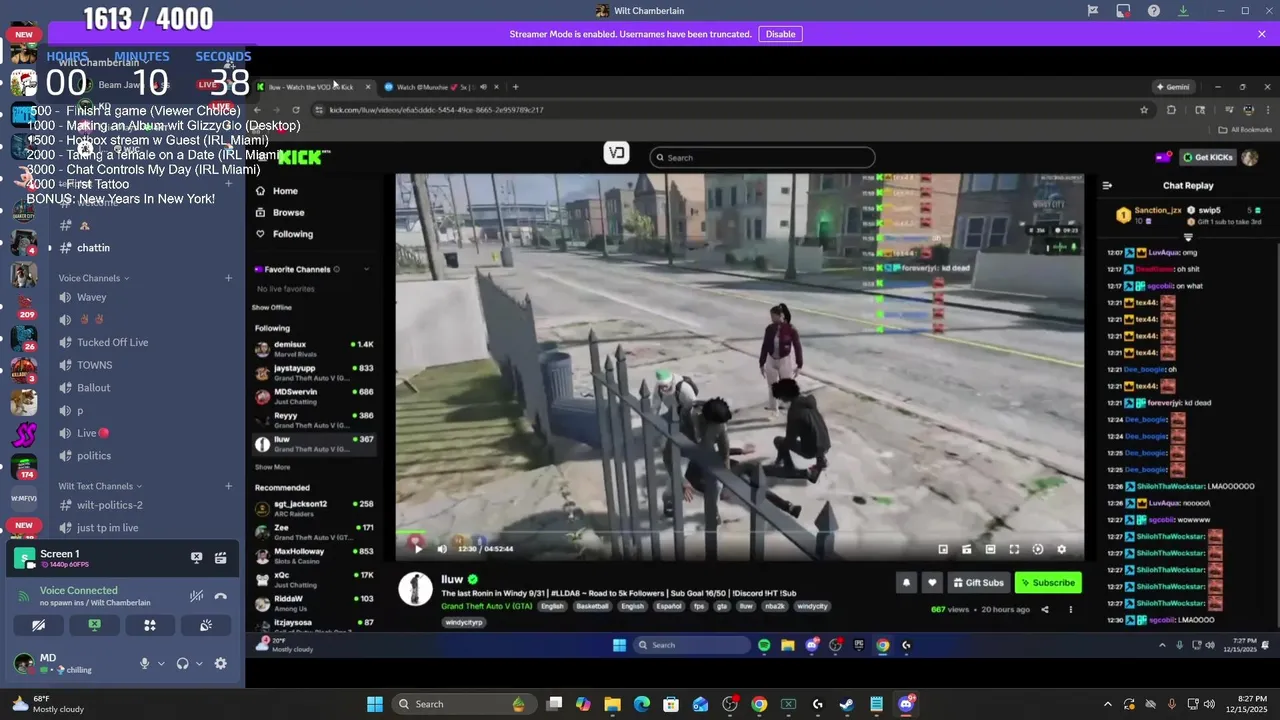Viewport: 1280px width, 720px height.
Task: Toggle noise suppression in voice panel
Action: tap(197, 596)
